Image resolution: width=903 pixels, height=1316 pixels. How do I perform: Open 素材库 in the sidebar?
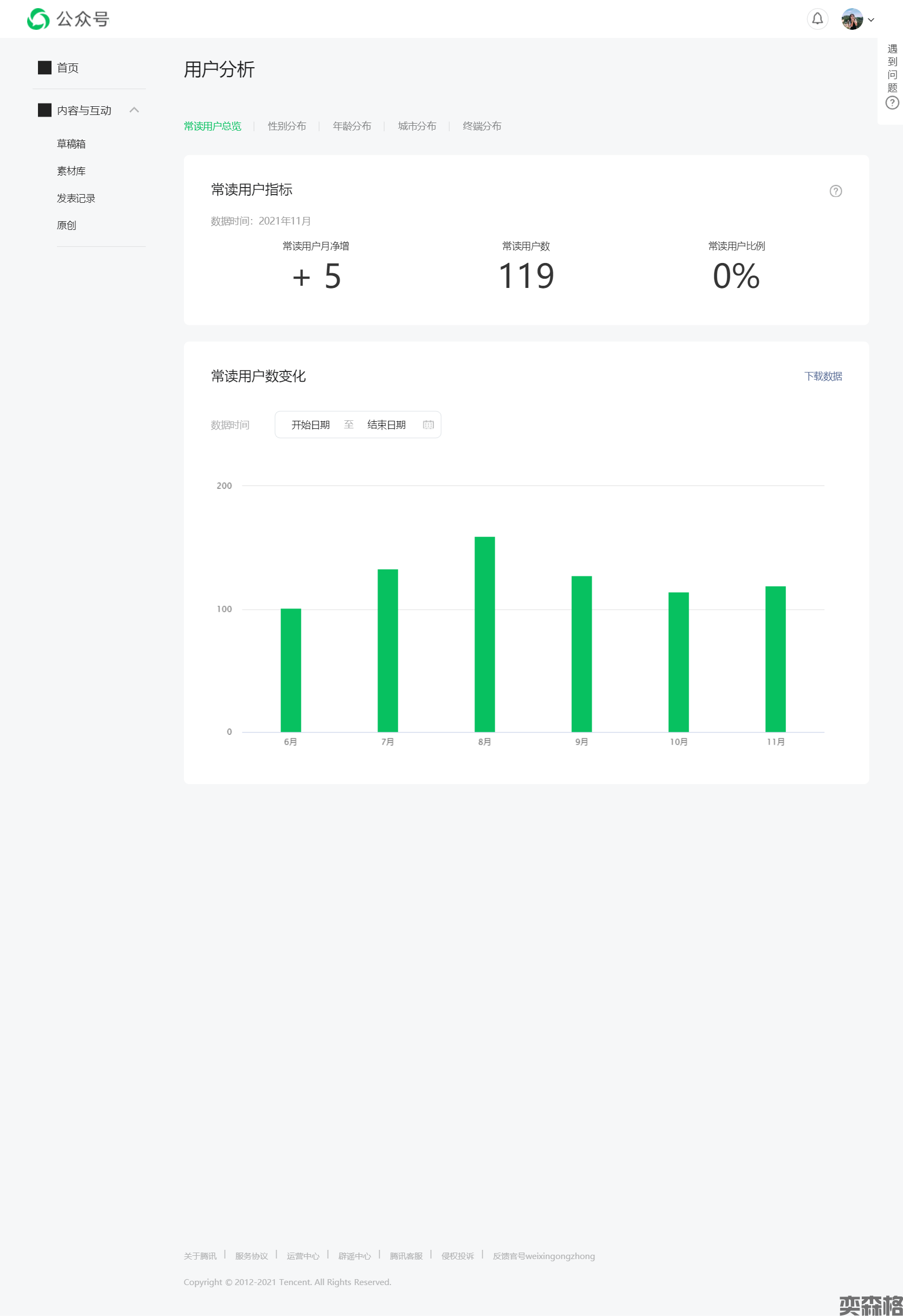72,171
